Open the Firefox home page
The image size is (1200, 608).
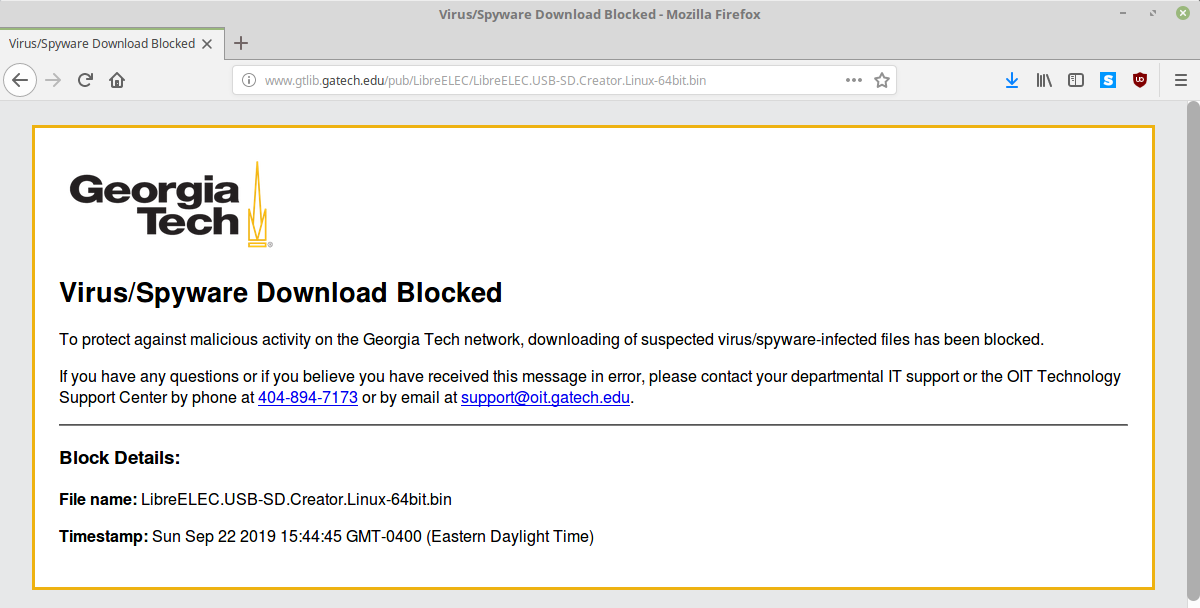point(117,80)
